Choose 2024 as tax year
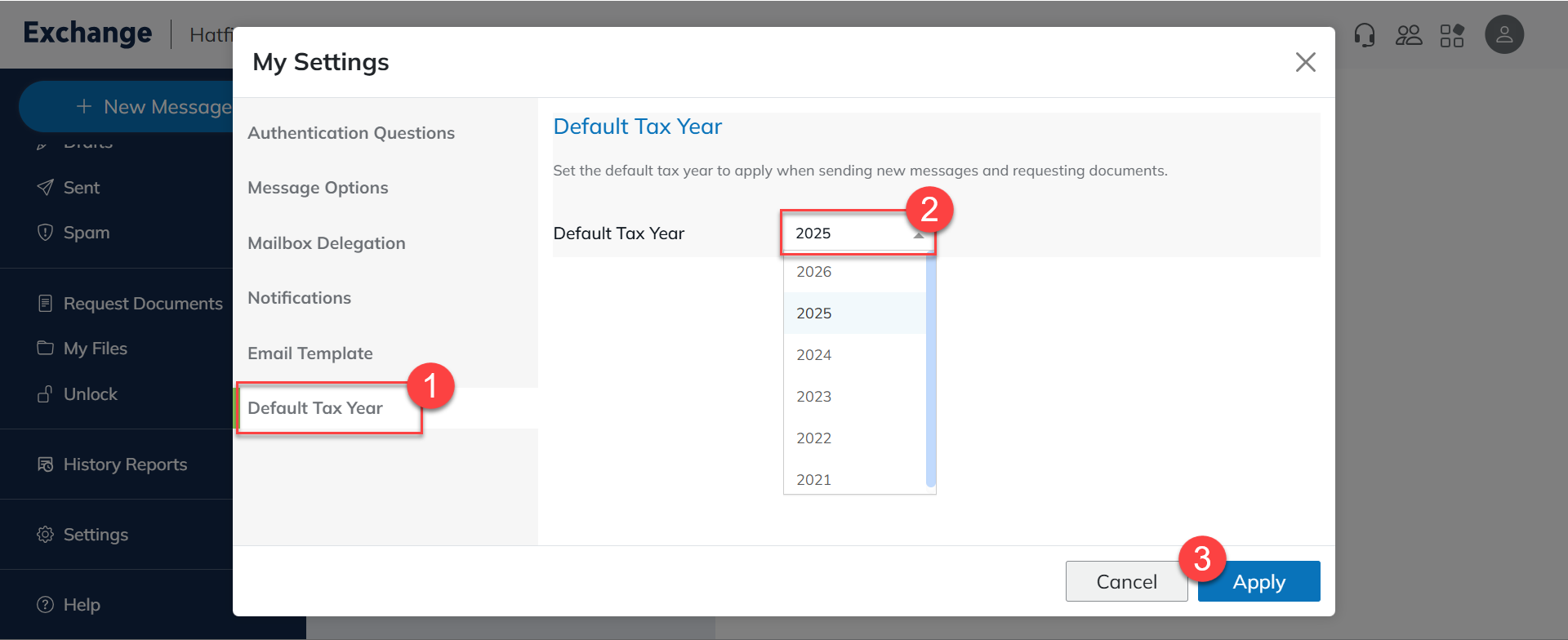The image size is (1568, 640). [x=854, y=355]
